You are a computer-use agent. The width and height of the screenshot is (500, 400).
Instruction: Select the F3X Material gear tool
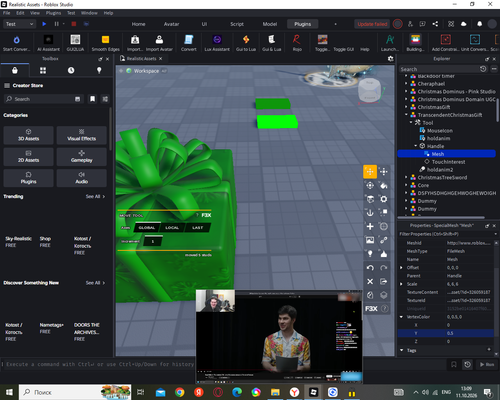(x=384, y=199)
